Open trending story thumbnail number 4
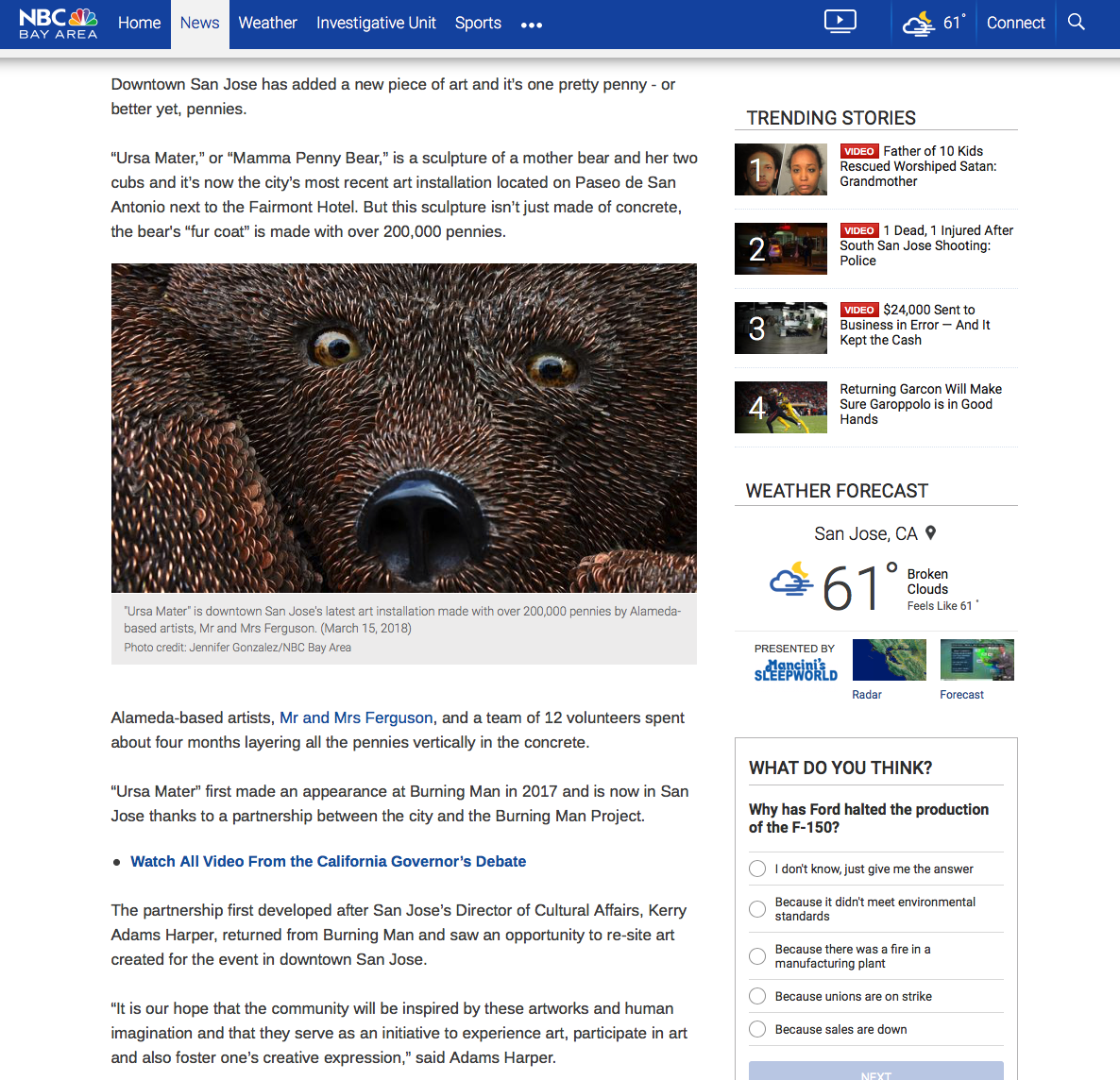1120x1080 pixels. [781, 407]
